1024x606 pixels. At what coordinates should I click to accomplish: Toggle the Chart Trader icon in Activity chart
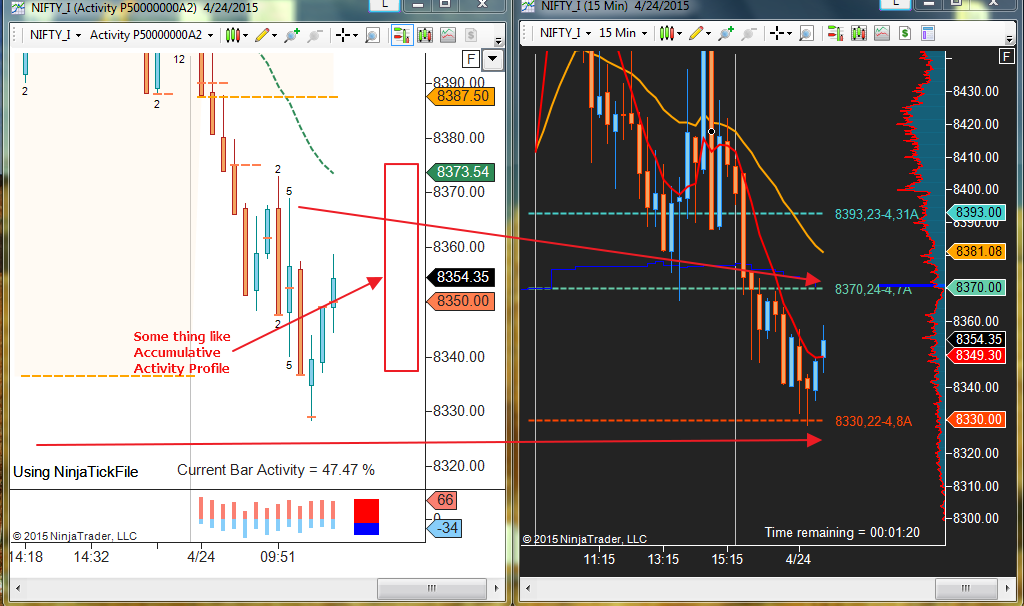coord(402,35)
